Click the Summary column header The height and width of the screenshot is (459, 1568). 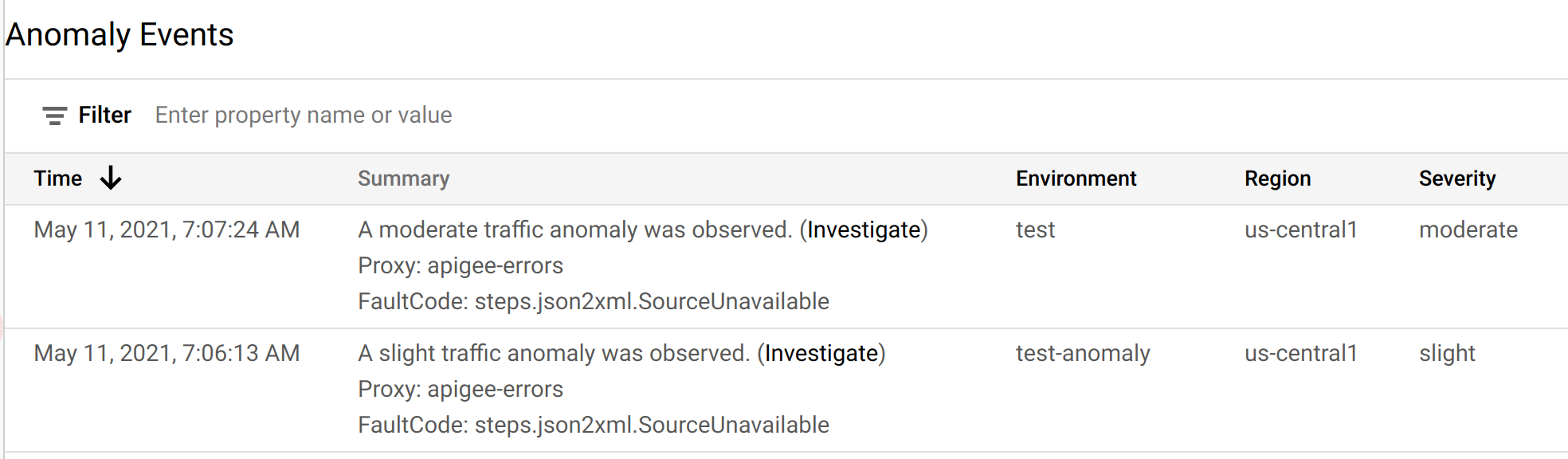click(404, 178)
